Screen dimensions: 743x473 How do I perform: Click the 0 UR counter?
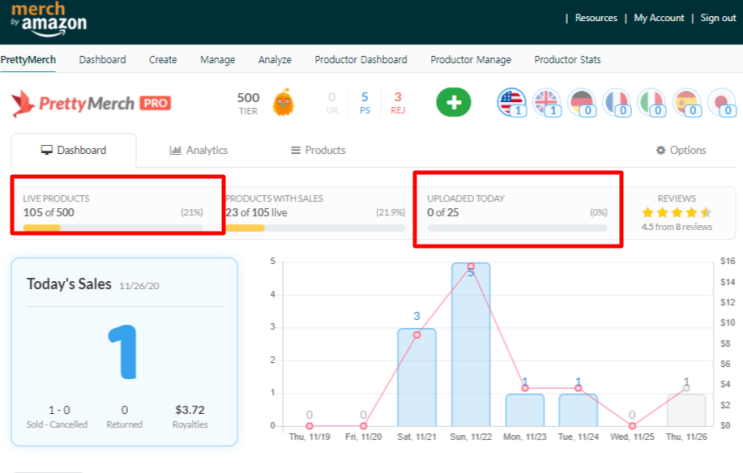pyautogui.click(x=332, y=103)
